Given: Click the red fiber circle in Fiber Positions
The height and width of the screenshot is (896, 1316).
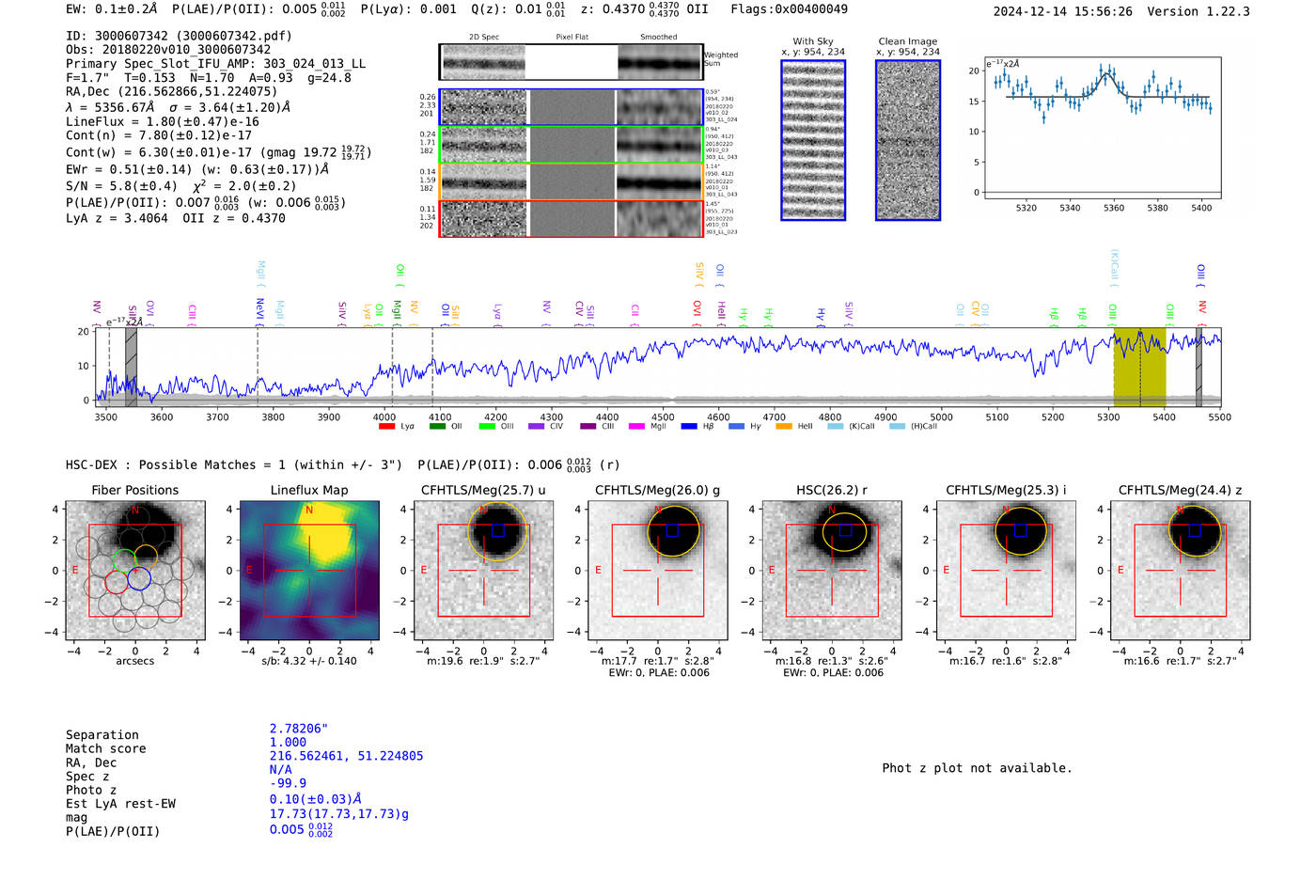Looking at the screenshot, I should [x=116, y=582].
